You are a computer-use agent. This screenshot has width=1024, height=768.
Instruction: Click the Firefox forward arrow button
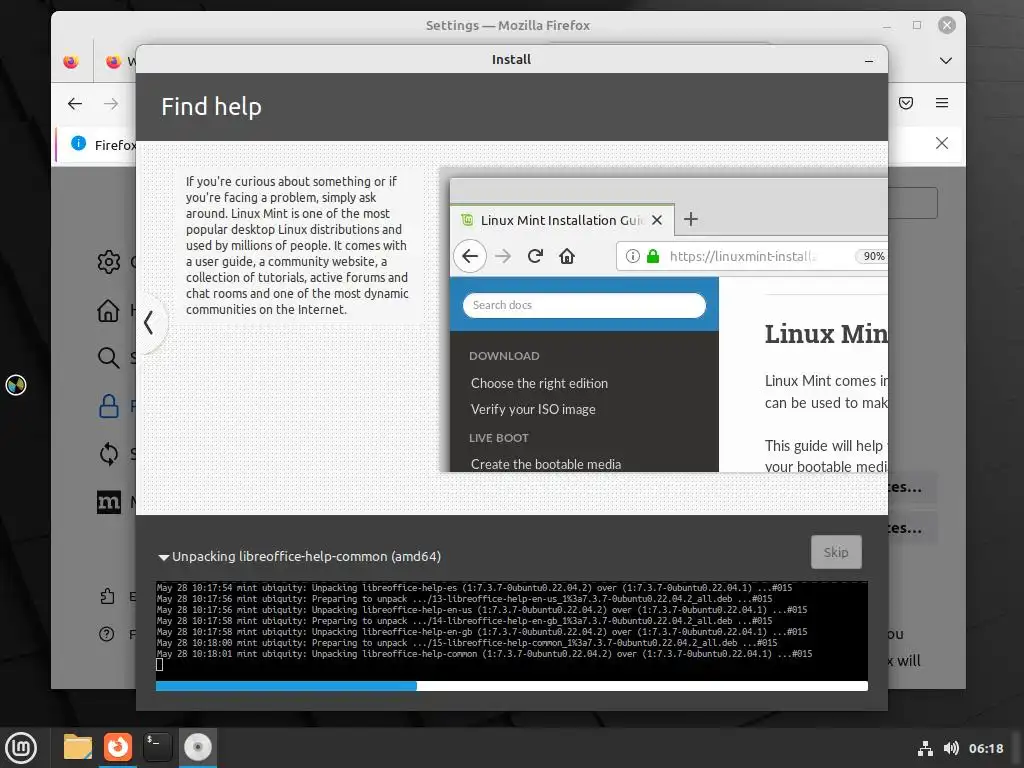click(x=111, y=103)
